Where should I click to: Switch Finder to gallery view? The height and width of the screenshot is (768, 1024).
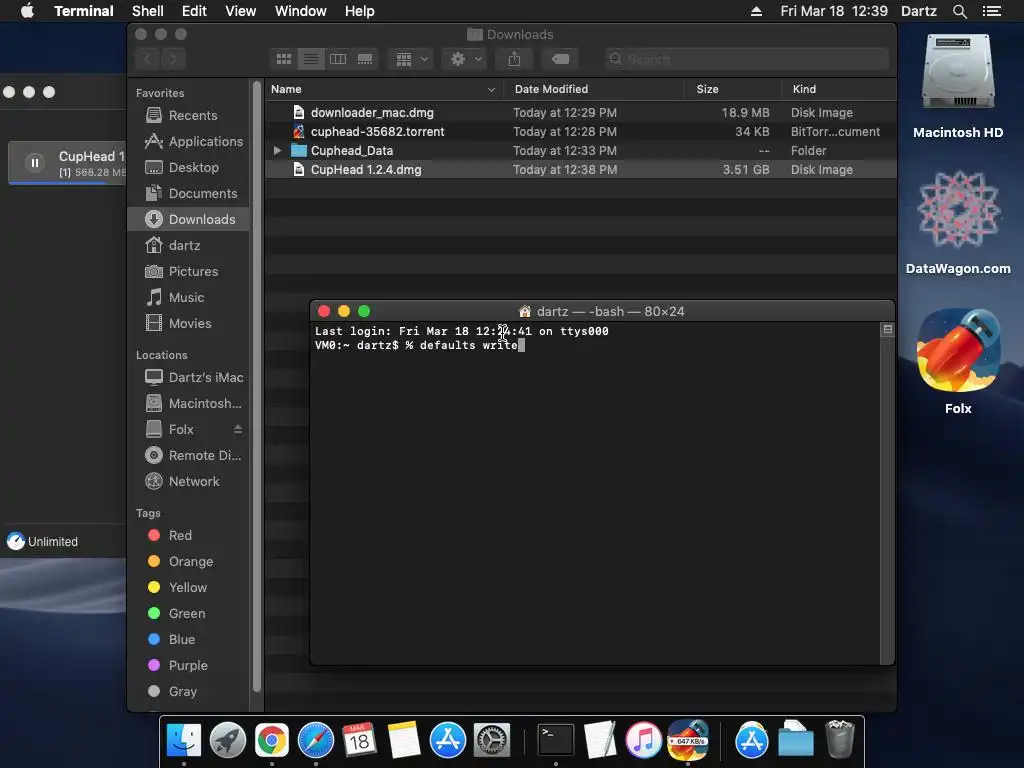coord(365,59)
